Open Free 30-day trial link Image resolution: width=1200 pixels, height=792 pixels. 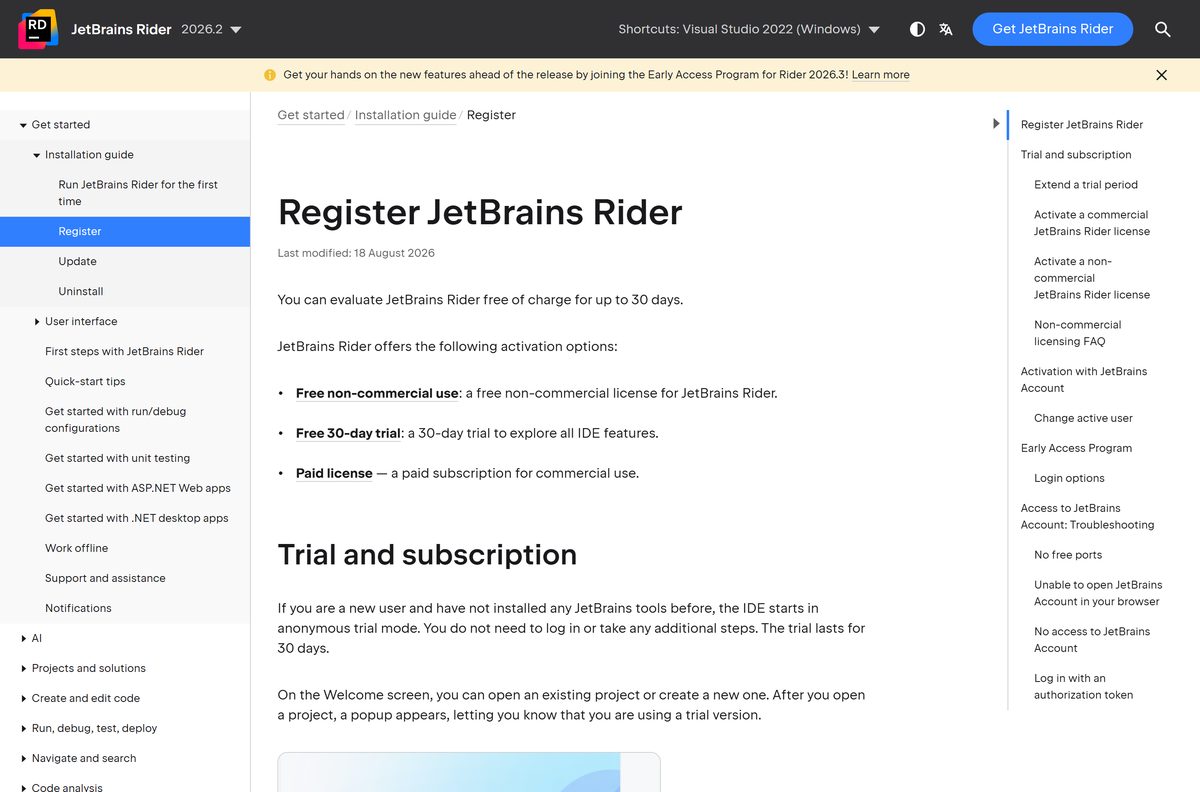click(348, 433)
